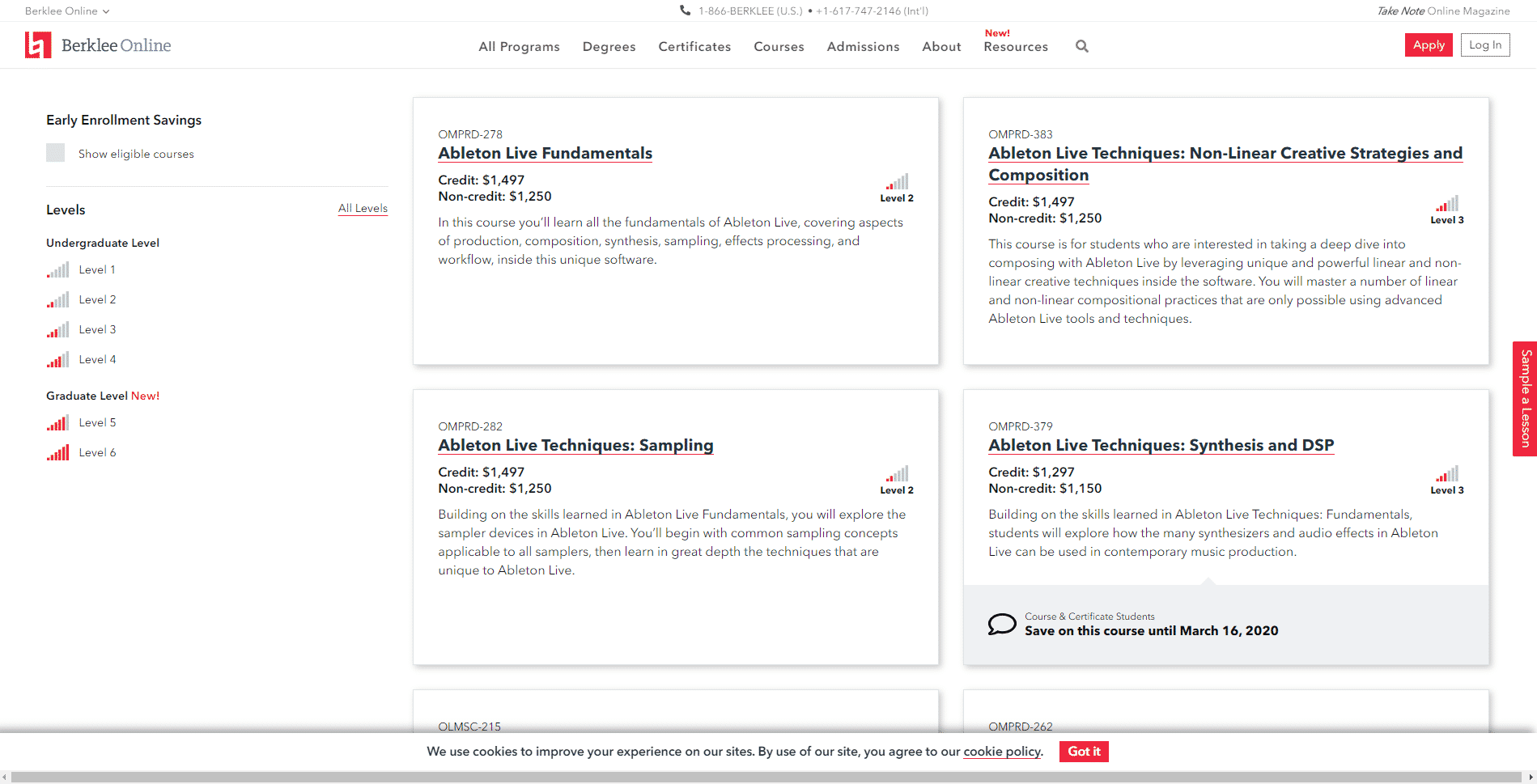Open the Certificates menu
Image resolution: width=1537 pixels, height=784 pixels.
click(694, 47)
